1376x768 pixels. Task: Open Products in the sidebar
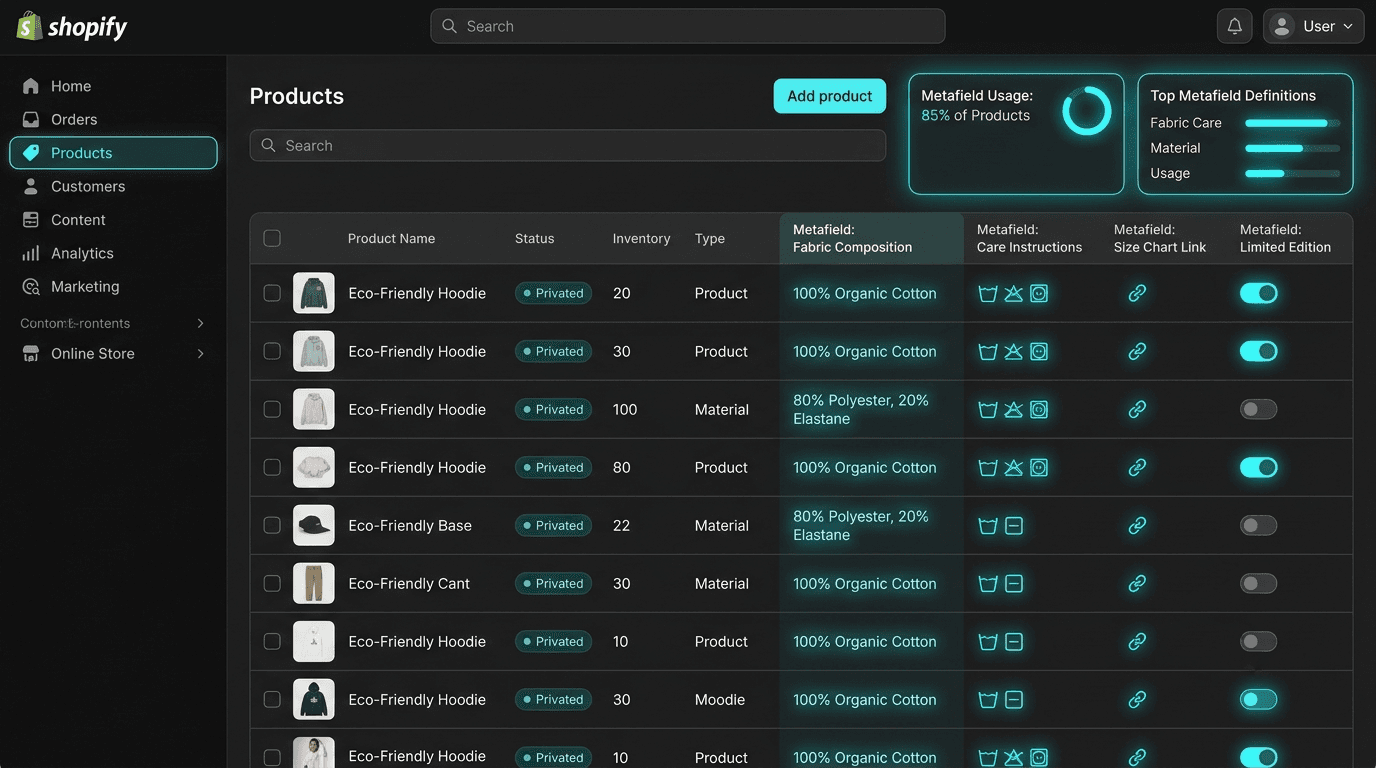click(x=113, y=153)
